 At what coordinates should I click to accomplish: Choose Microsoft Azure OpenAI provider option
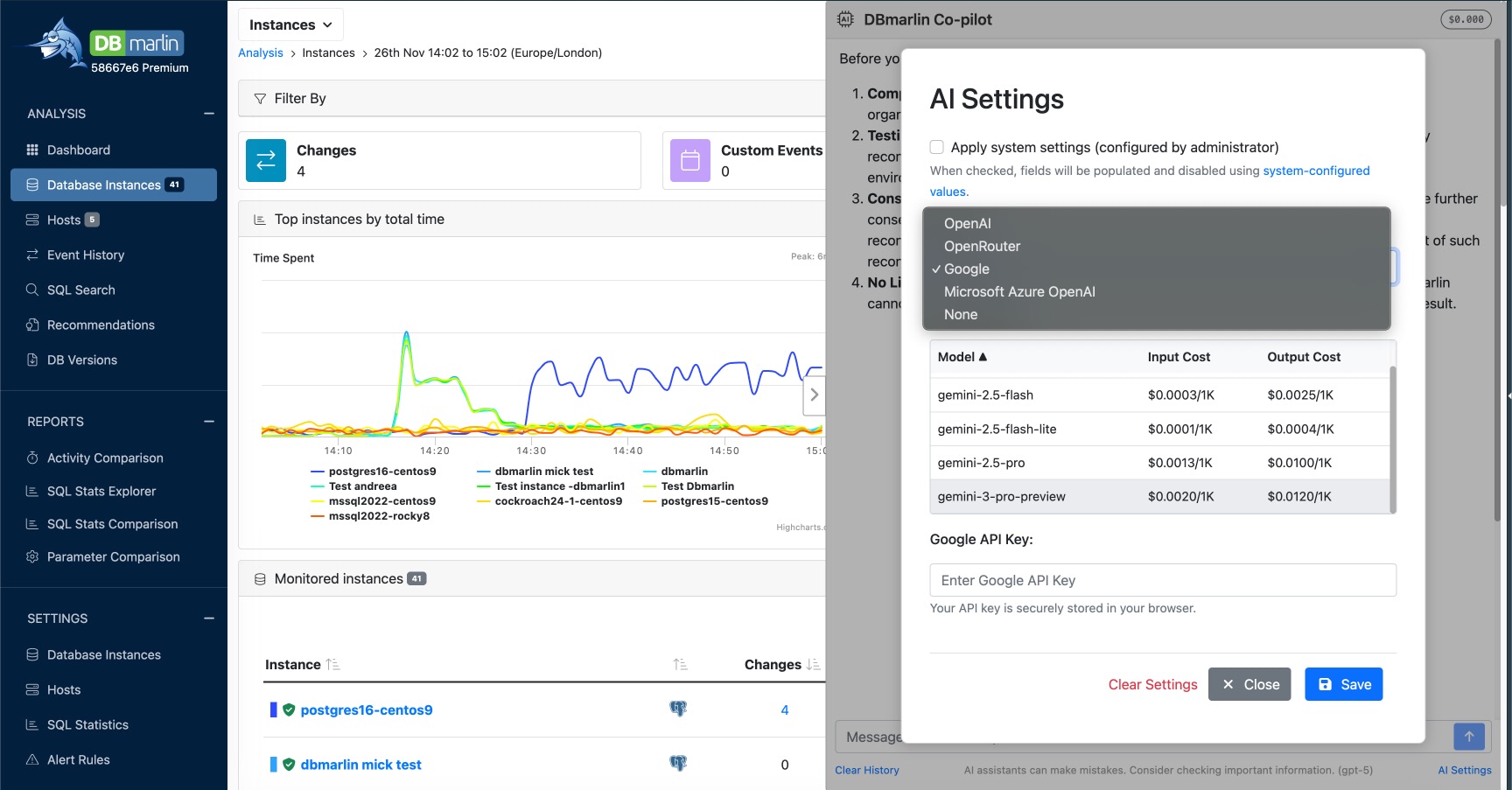pos(1156,291)
